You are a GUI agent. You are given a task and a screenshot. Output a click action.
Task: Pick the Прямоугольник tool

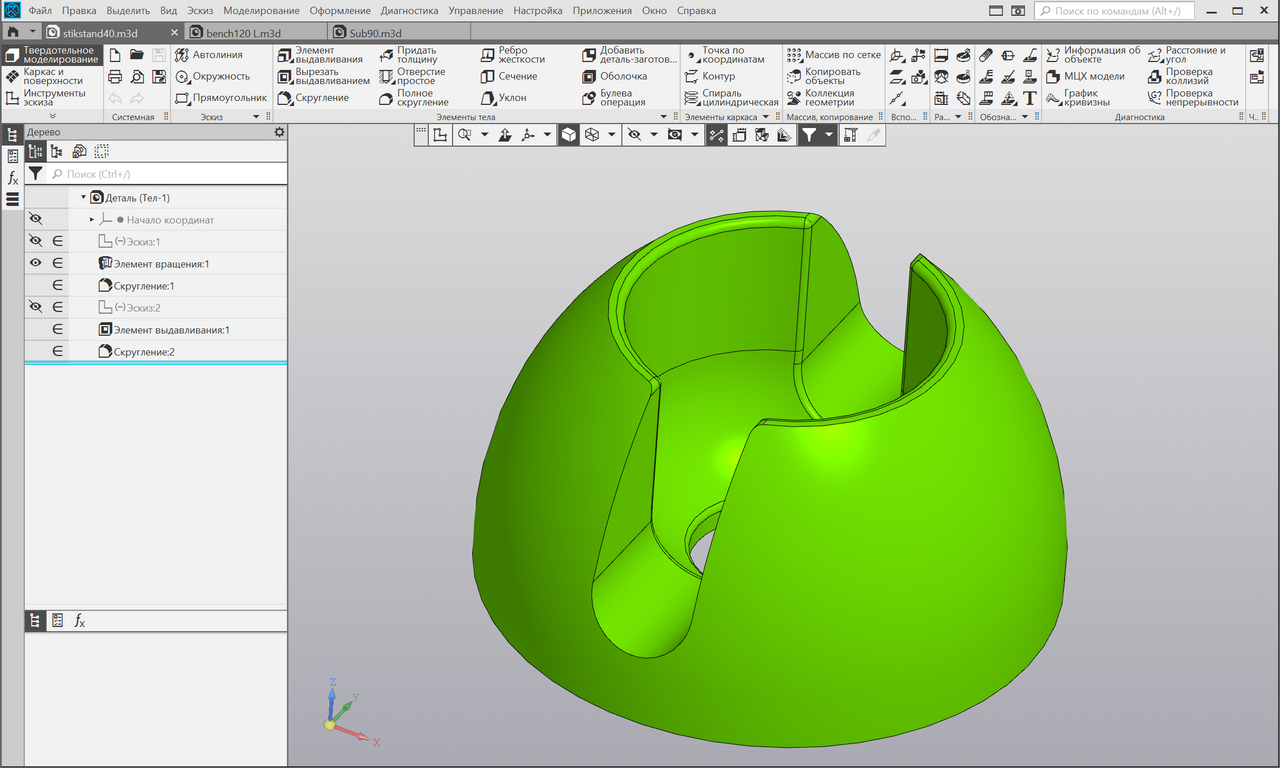click(x=221, y=98)
